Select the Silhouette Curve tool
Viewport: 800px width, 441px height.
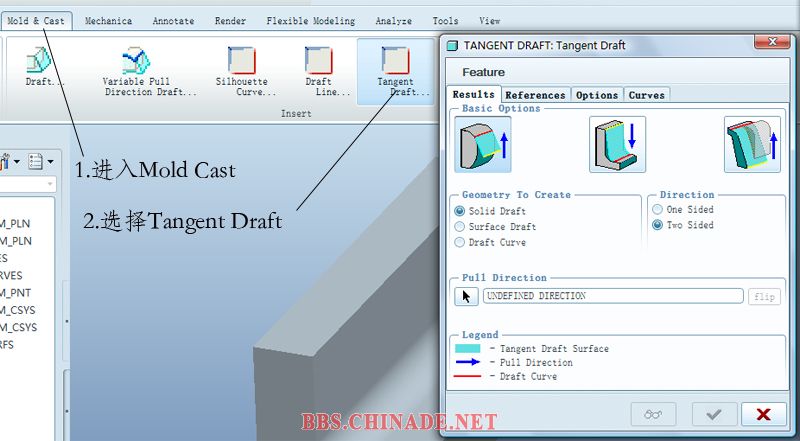(x=245, y=71)
